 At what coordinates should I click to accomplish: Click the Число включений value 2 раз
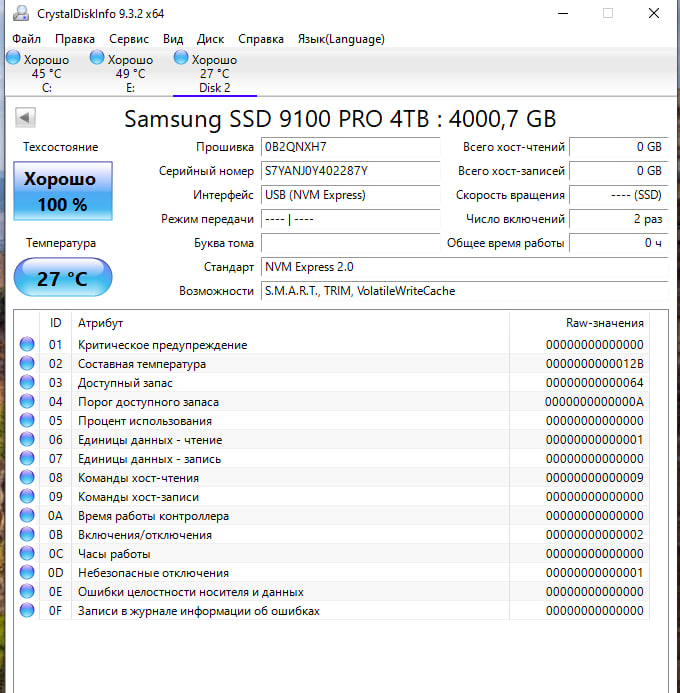point(619,219)
